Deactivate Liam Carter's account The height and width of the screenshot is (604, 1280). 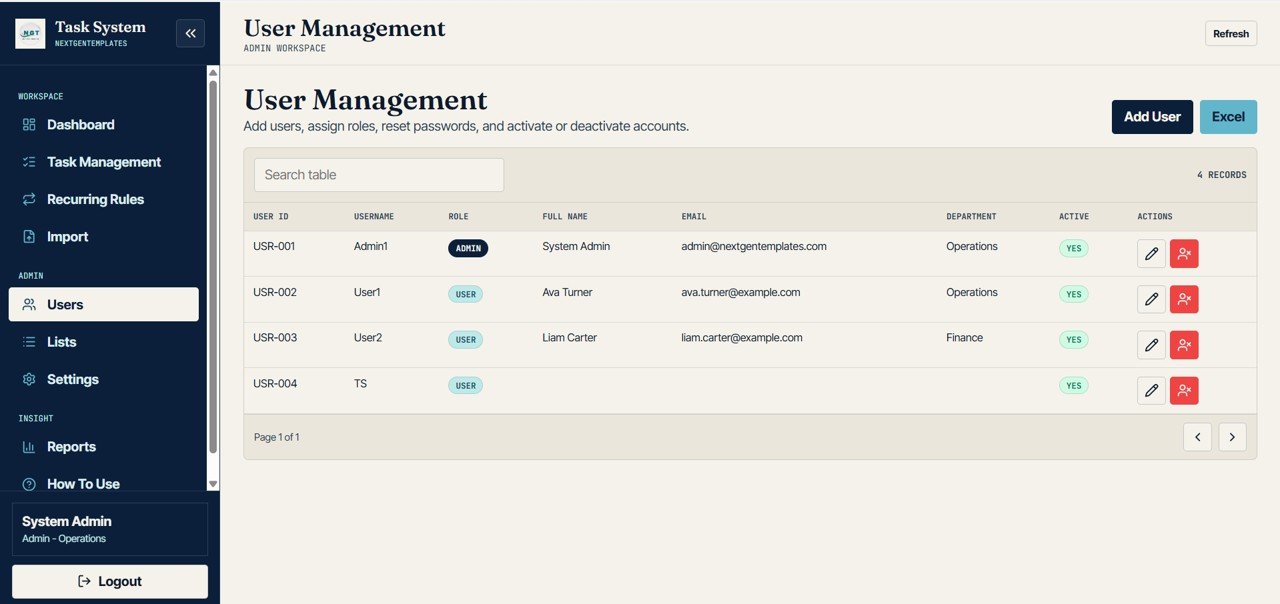[x=1184, y=345]
